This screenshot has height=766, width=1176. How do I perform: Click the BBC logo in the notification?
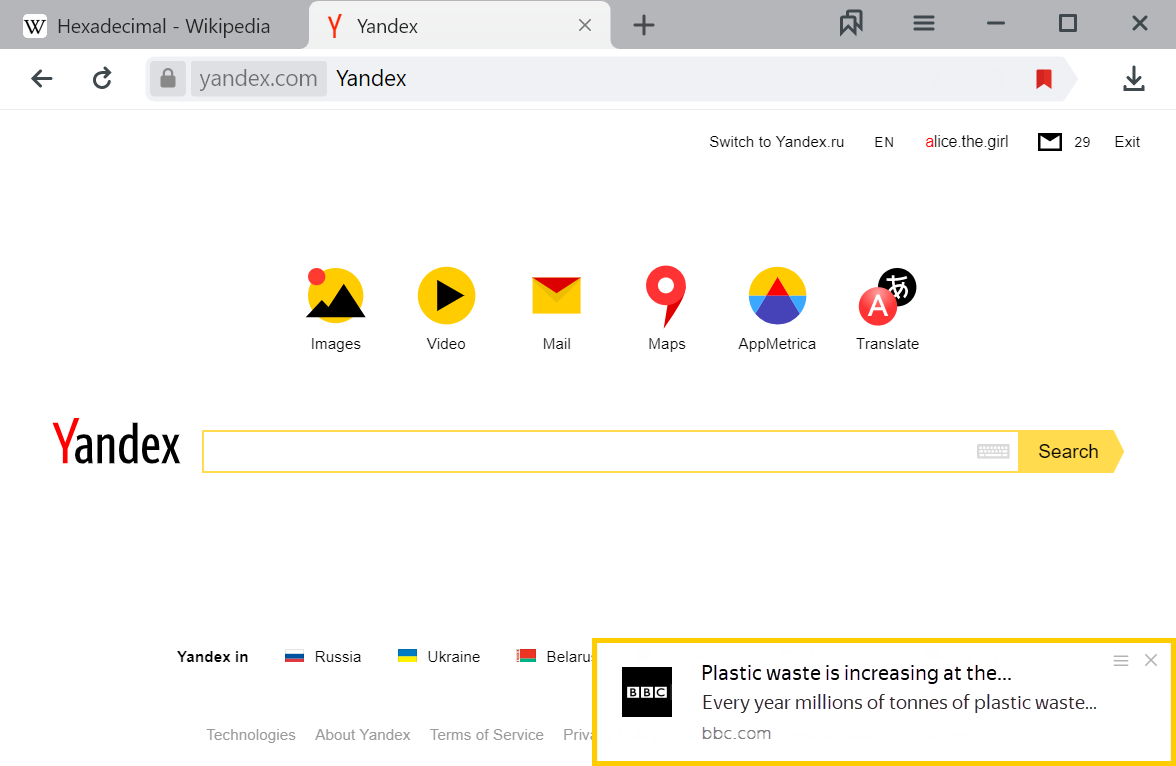(646, 692)
